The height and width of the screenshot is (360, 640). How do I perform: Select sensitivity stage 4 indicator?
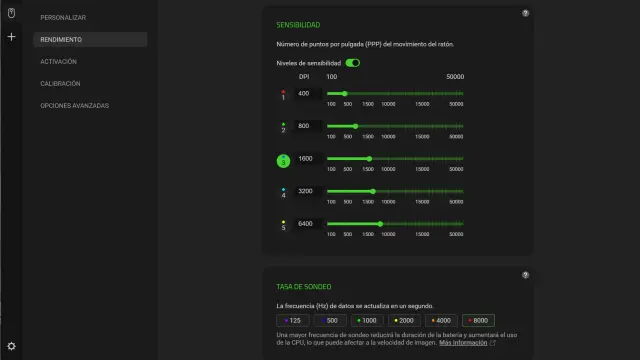tap(283, 193)
